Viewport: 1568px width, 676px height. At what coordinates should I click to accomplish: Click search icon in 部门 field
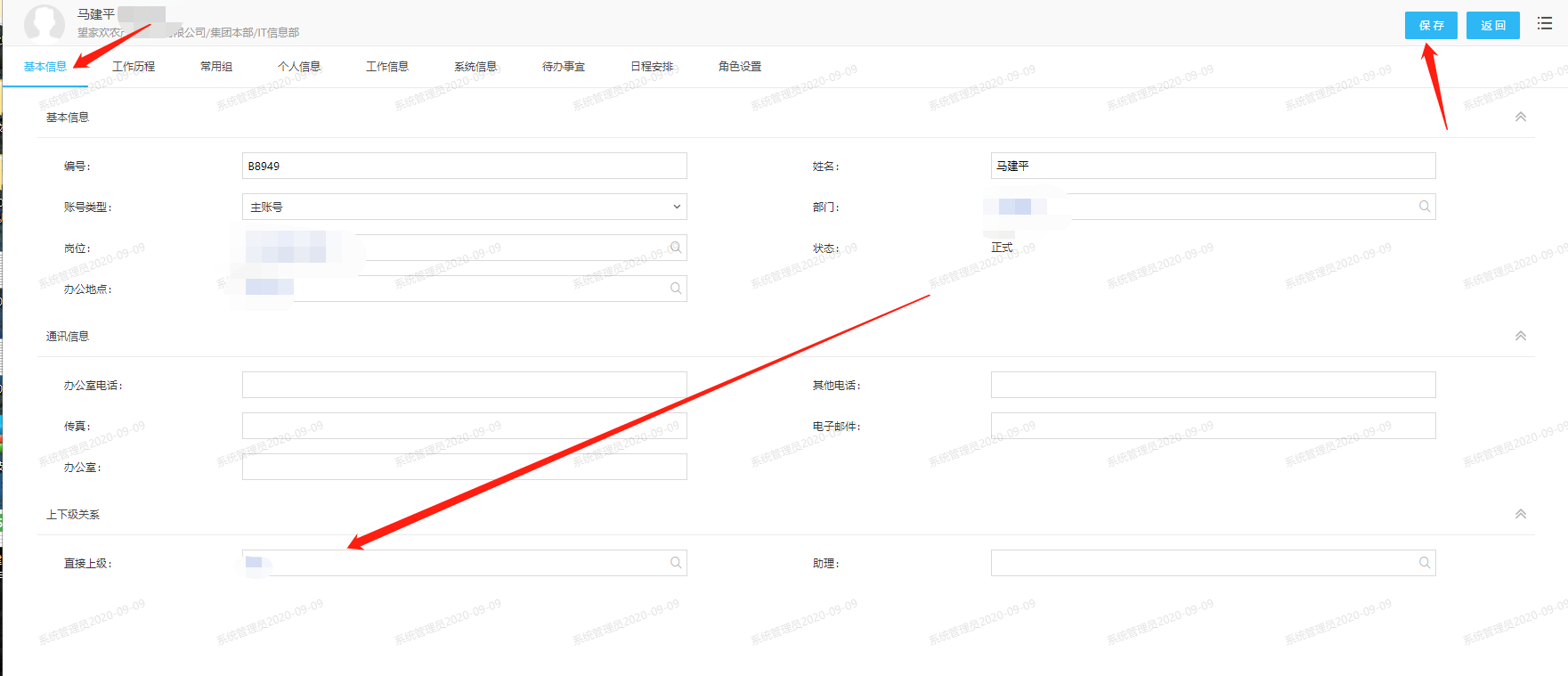pos(1425,207)
